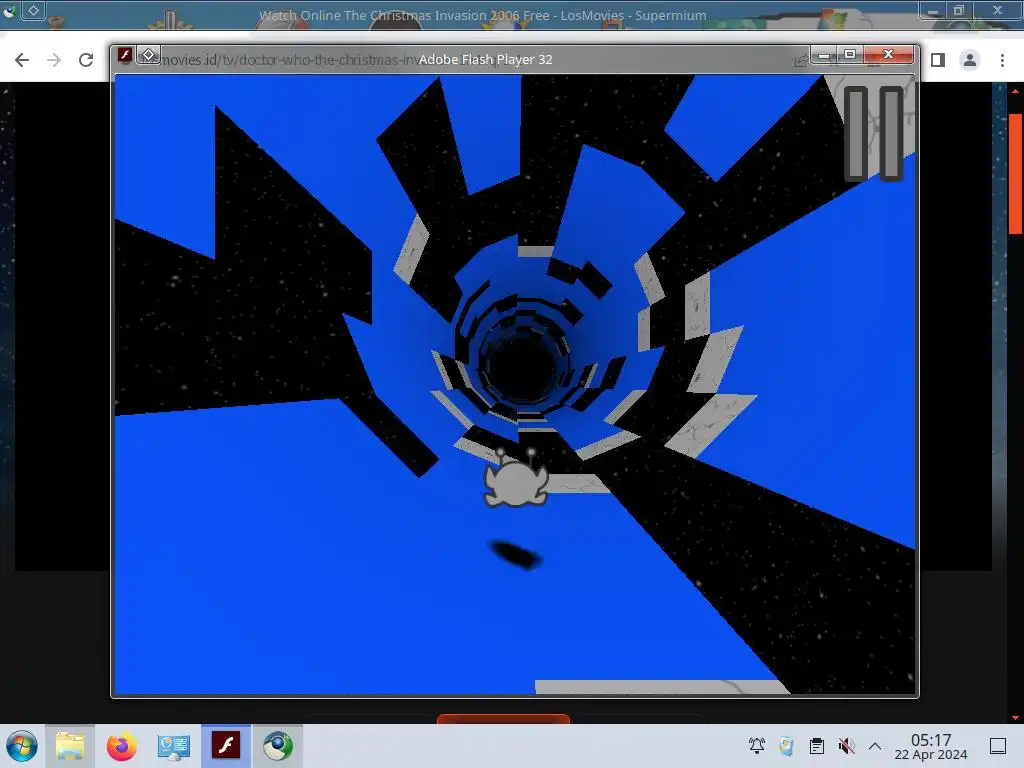Click the diamond icon in Flash Player title bar
This screenshot has height=768, width=1024.
(148, 55)
